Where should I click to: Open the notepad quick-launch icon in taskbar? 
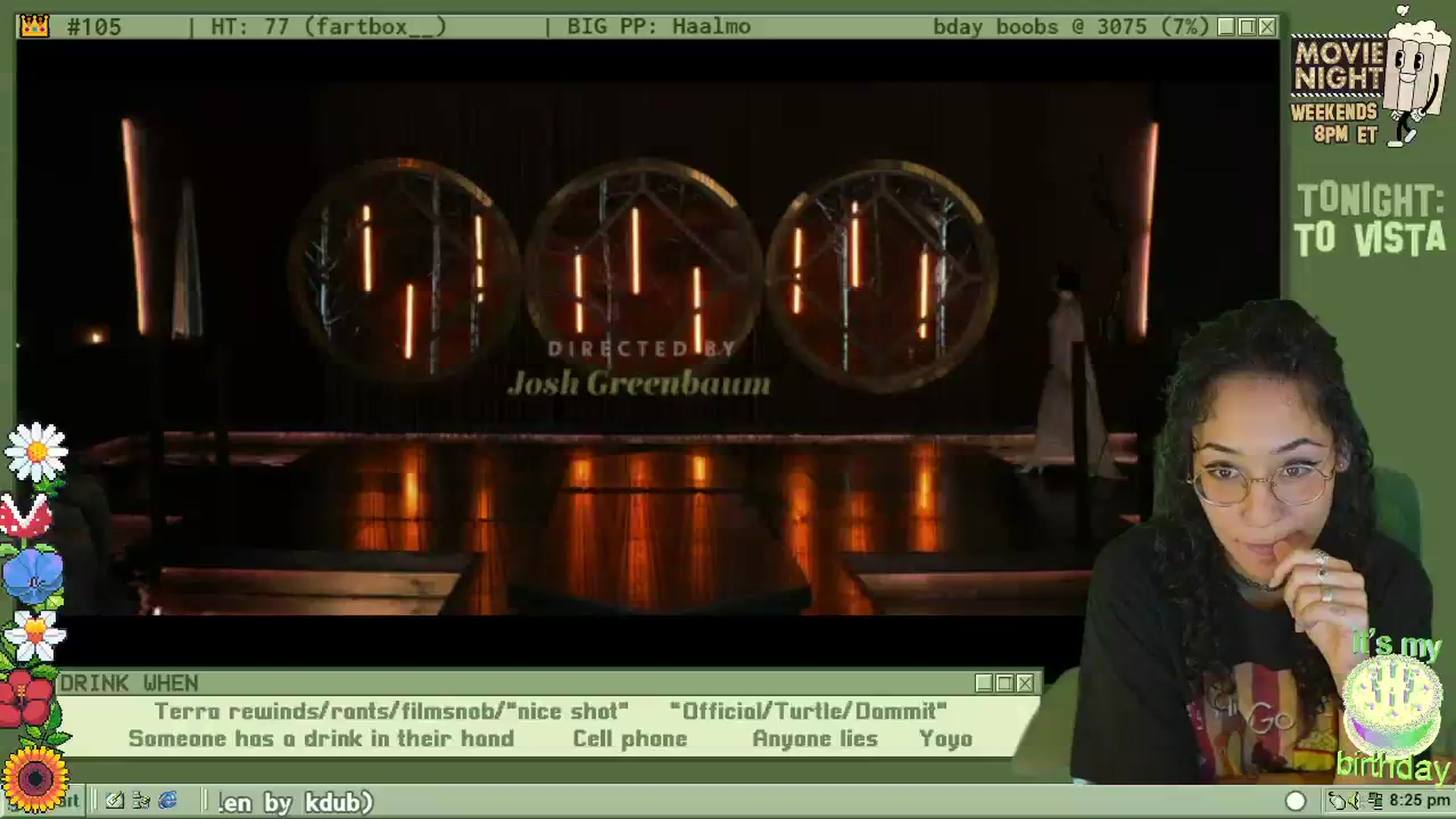115,800
